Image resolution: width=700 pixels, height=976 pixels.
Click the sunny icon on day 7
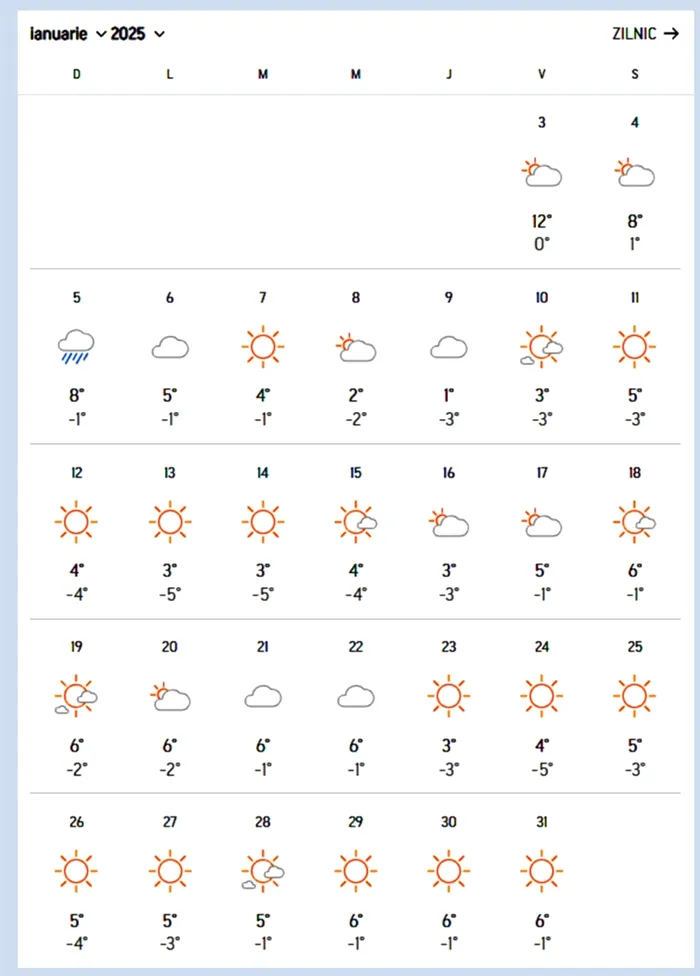(263, 347)
